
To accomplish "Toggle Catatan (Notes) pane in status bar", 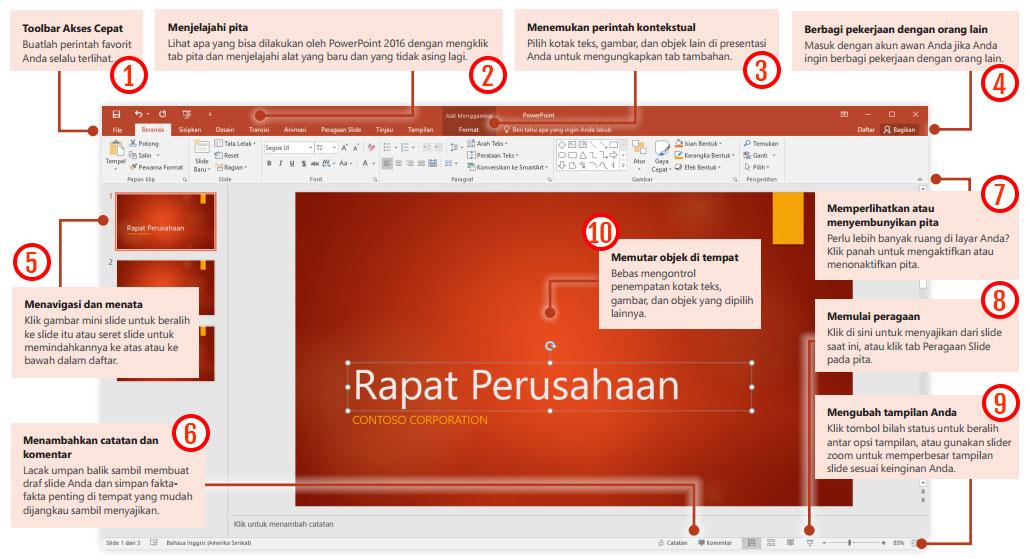I will 673,543.
